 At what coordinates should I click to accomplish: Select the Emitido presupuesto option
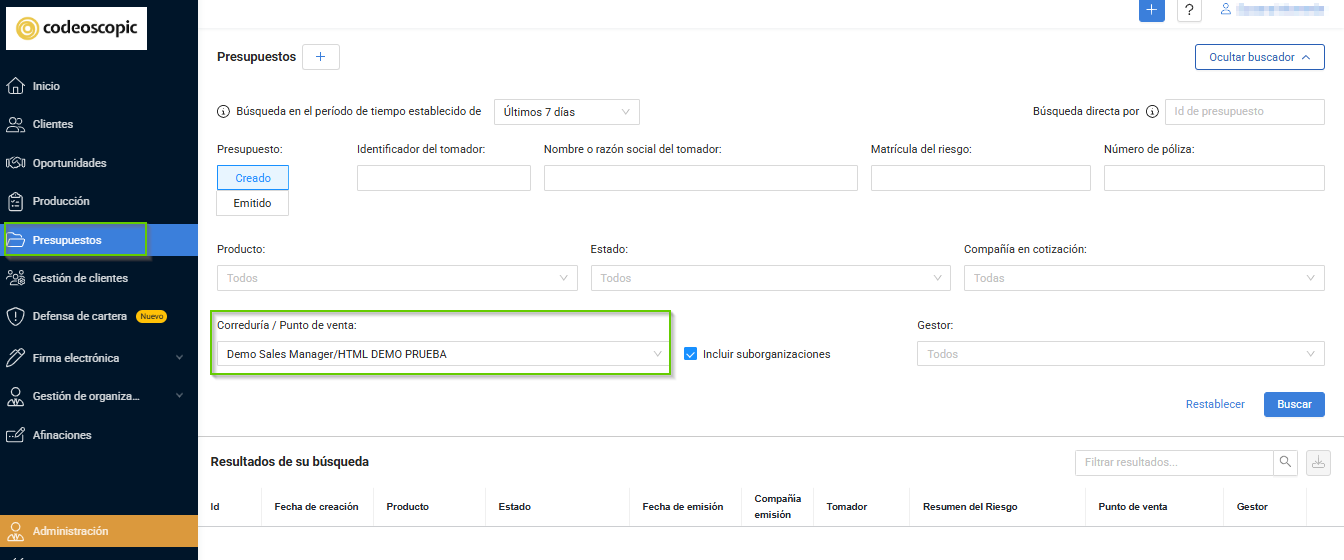click(253, 203)
